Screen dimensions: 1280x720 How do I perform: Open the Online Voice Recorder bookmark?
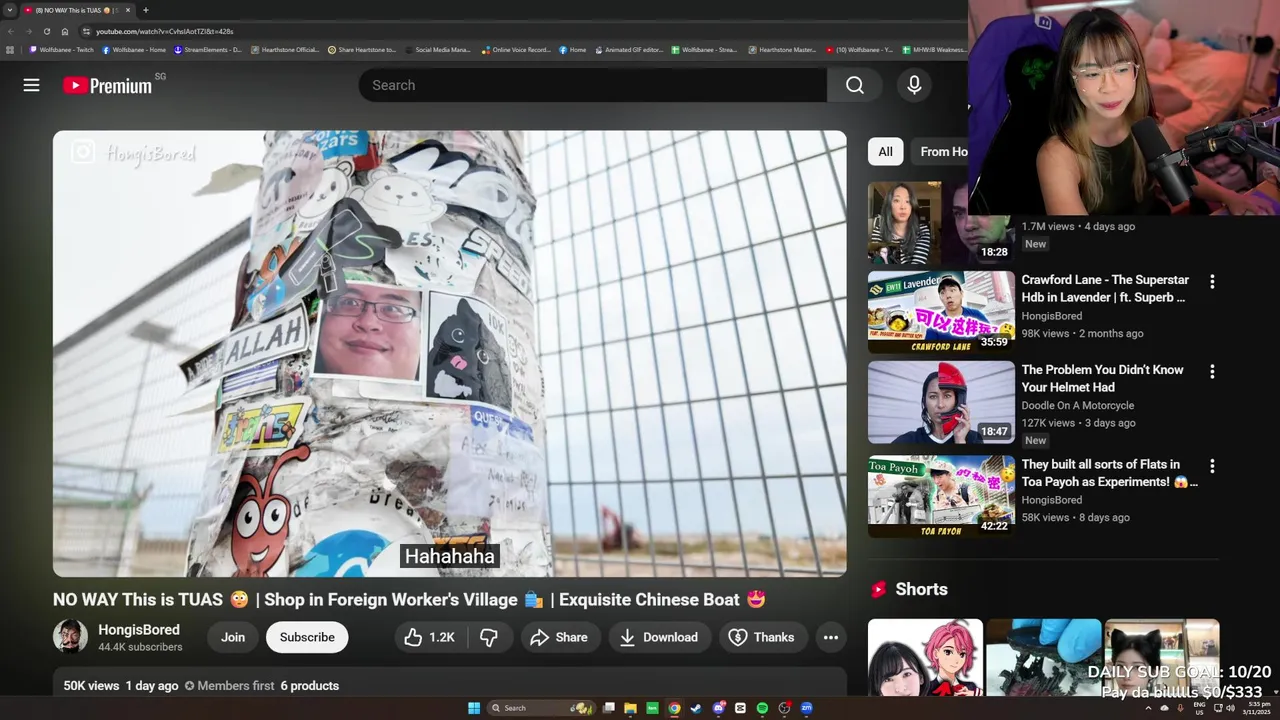coord(516,49)
